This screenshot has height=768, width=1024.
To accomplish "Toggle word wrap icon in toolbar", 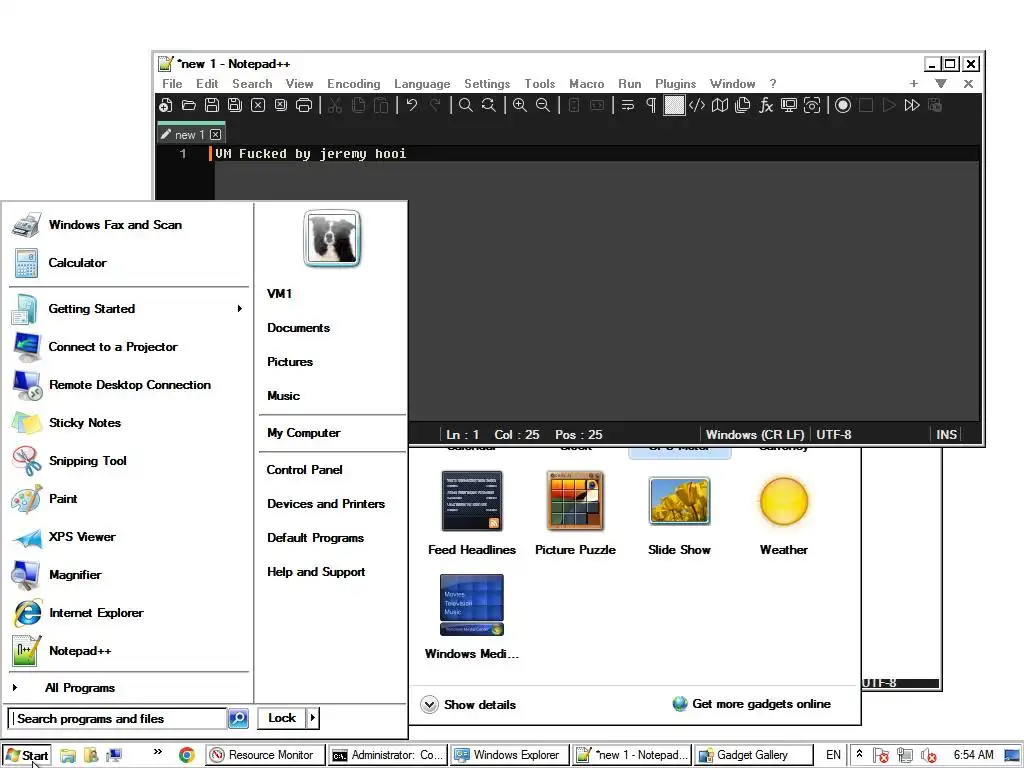I will (x=628, y=105).
